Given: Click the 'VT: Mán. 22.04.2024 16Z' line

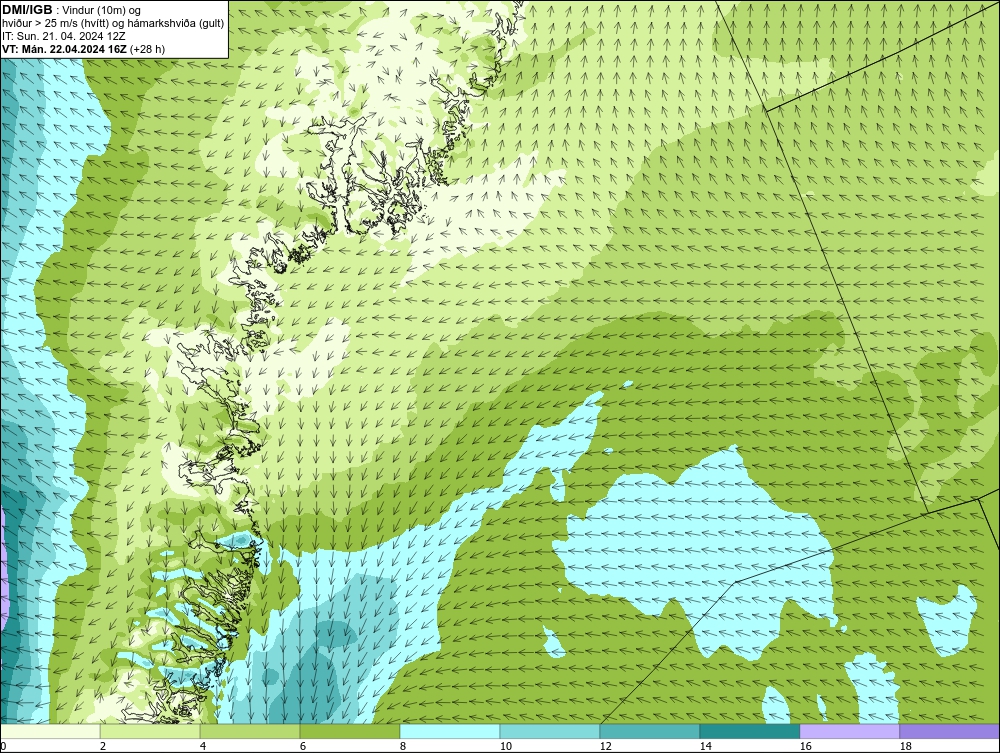Looking at the screenshot, I should tap(64, 49).
